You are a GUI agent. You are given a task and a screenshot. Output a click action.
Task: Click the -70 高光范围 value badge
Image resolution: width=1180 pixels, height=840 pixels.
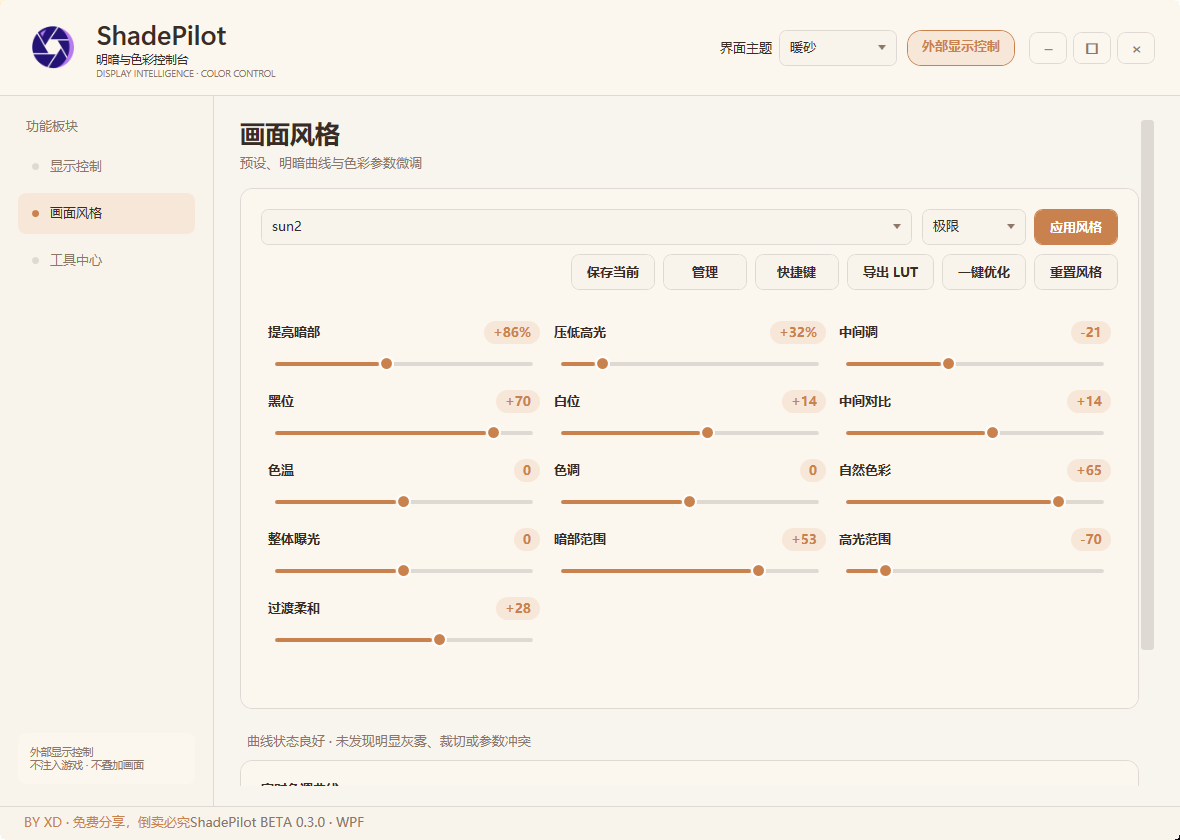(x=1090, y=540)
